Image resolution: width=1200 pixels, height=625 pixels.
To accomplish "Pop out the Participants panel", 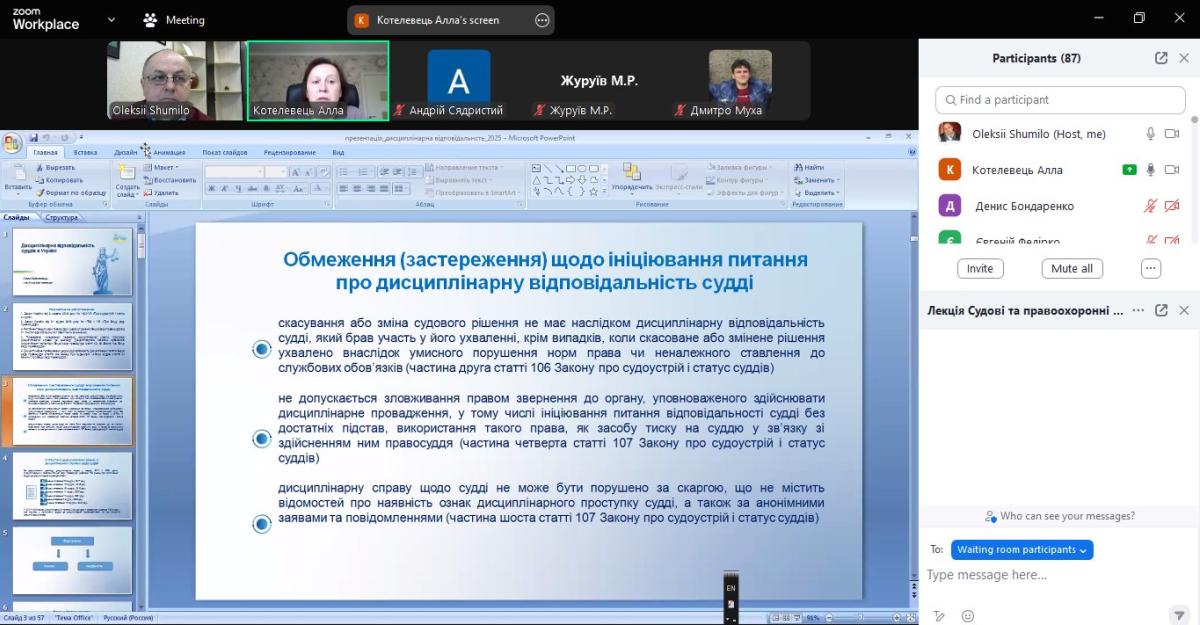I will point(1161,58).
